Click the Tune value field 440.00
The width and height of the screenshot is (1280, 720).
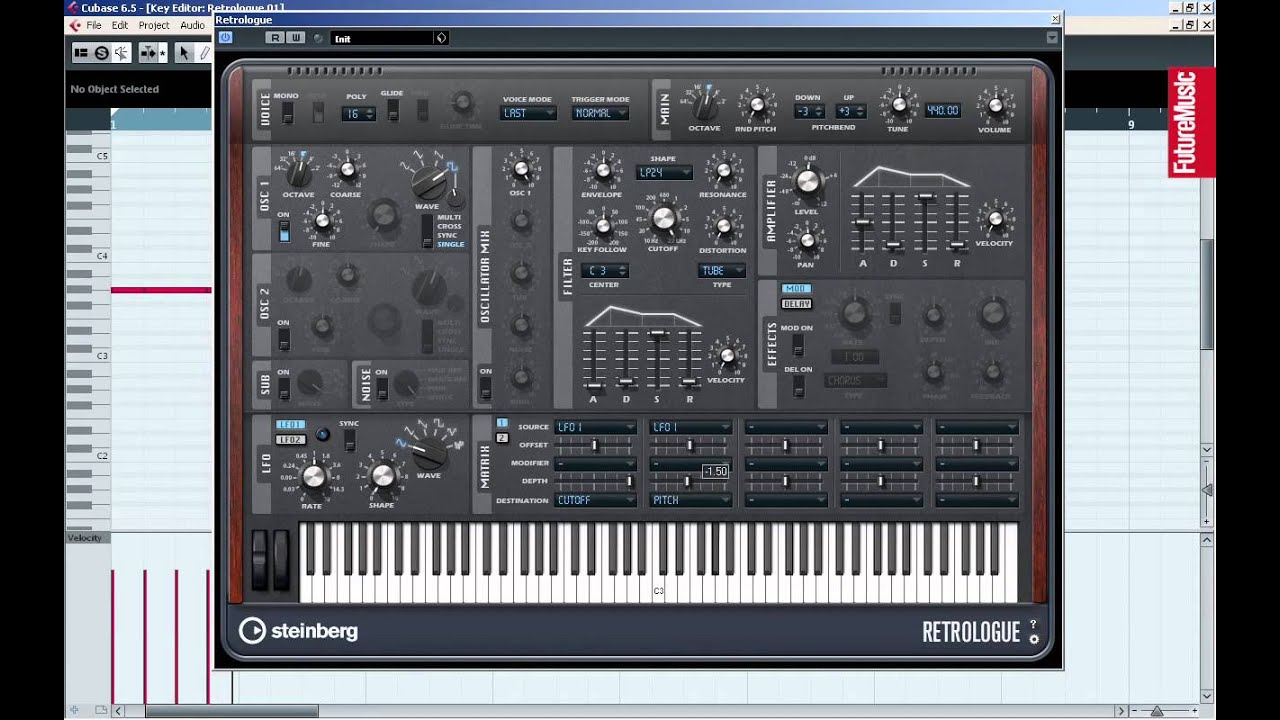click(942, 110)
